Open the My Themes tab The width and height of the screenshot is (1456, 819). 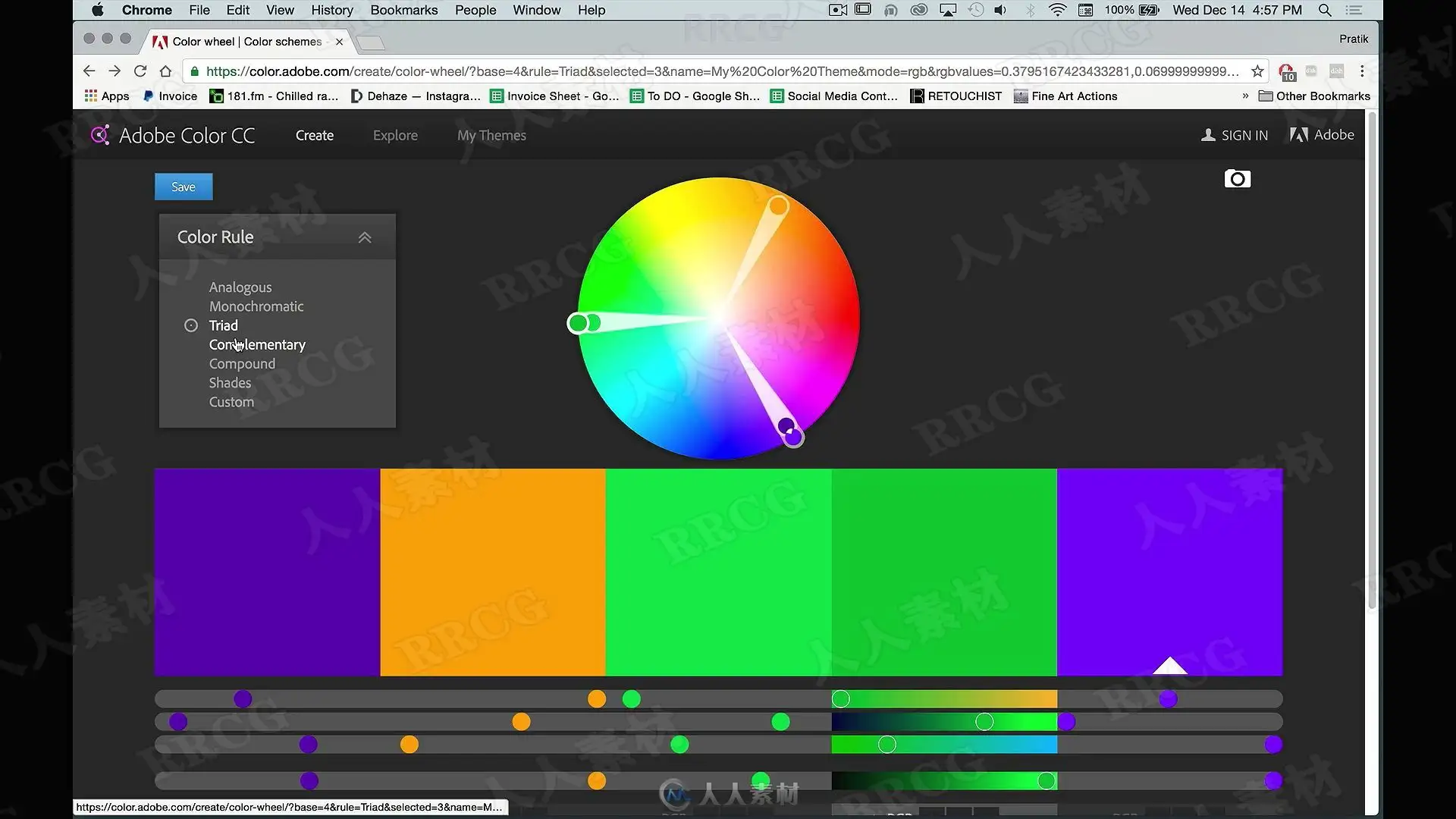tap(491, 135)
